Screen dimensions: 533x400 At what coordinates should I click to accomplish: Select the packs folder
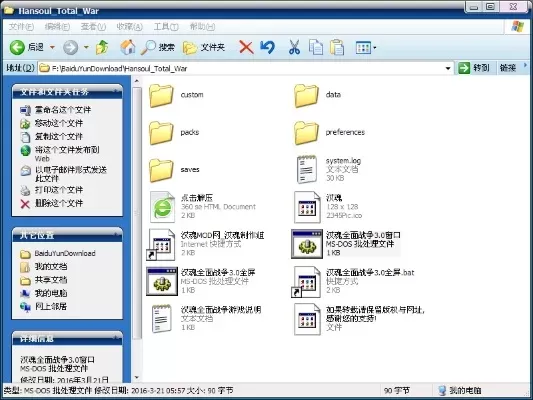pos(174,133)
